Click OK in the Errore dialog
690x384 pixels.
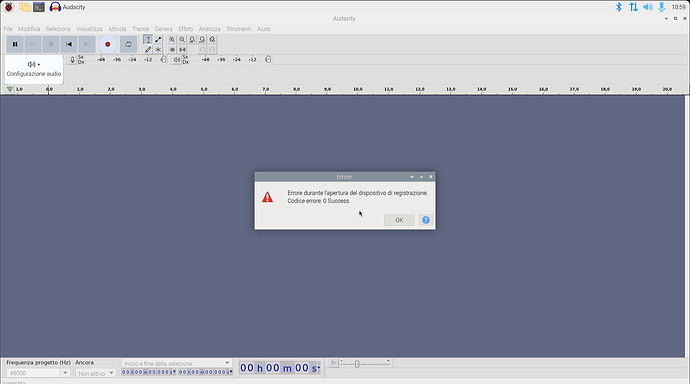click(x=399, y=220)
